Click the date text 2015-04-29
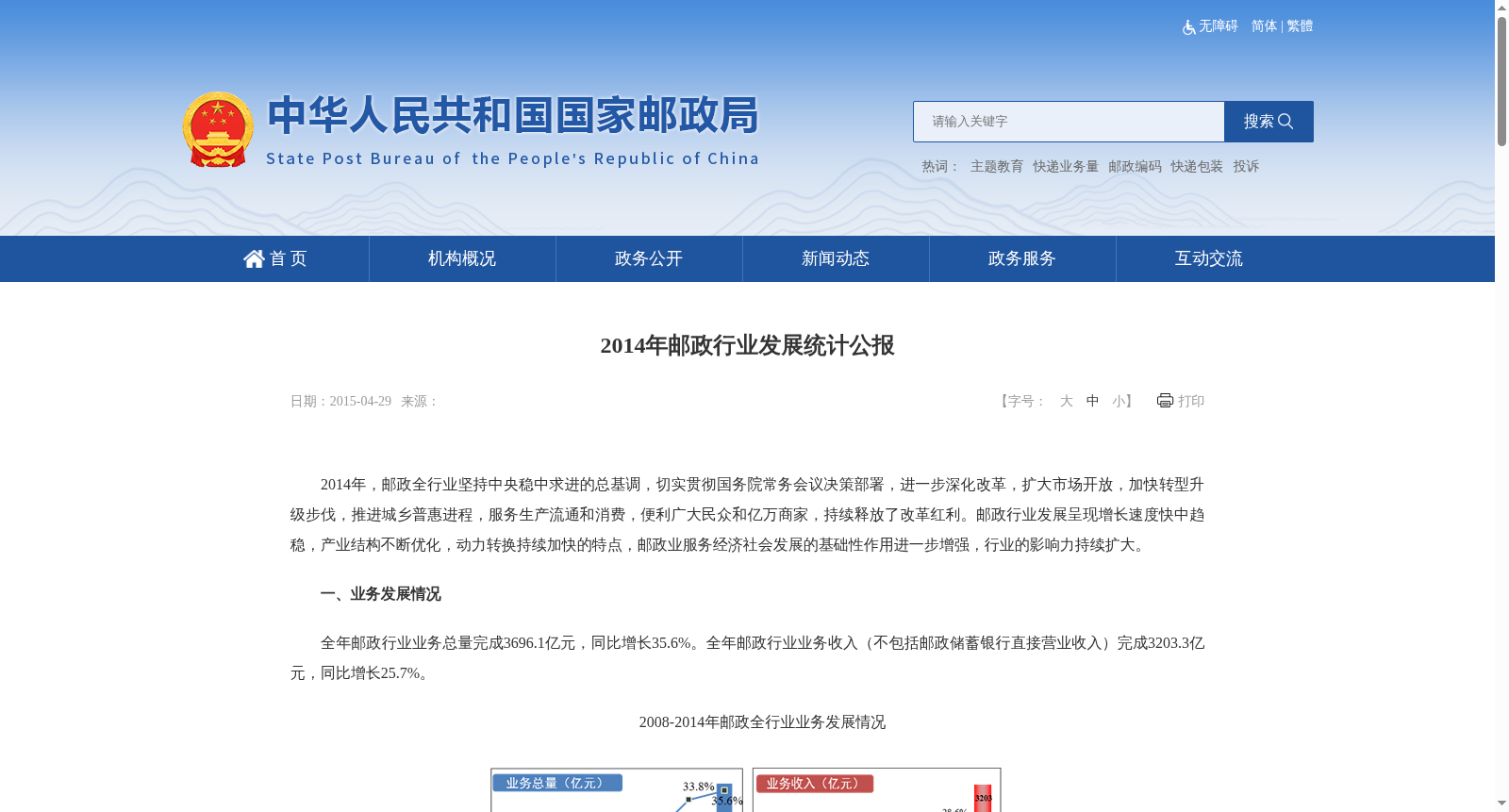The image size is (1509, 812). click(x=360, y=401)
